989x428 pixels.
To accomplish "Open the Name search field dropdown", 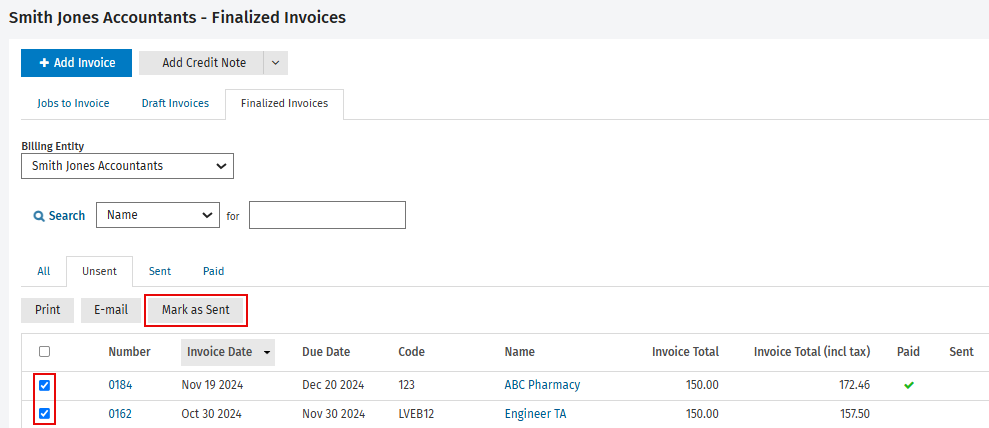I will (x=158, y=215).
